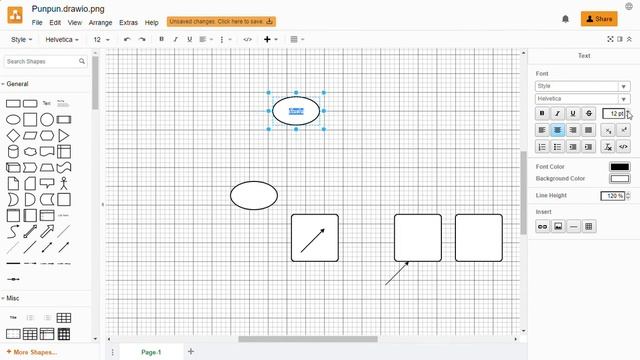Image resolution: width=640 pixels, height=360 pixels.
Task: Click the unsaved changes save banner
Action: [x=221, y=21]
